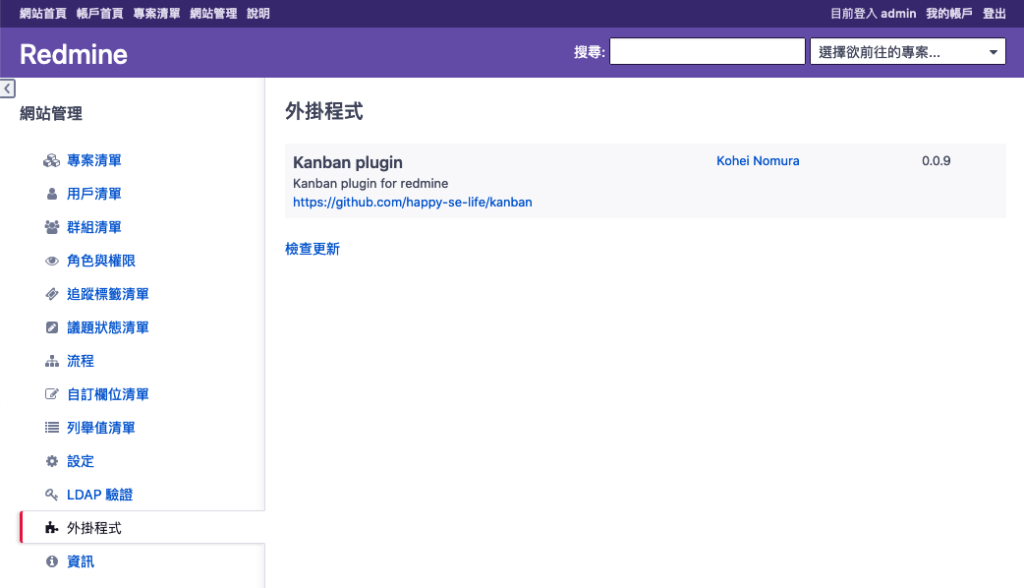Image resolution: width=1024 pixels, height=588 pixels.
Task: Open 群組清單 in the sidebar
Action: tap(94, 227)
